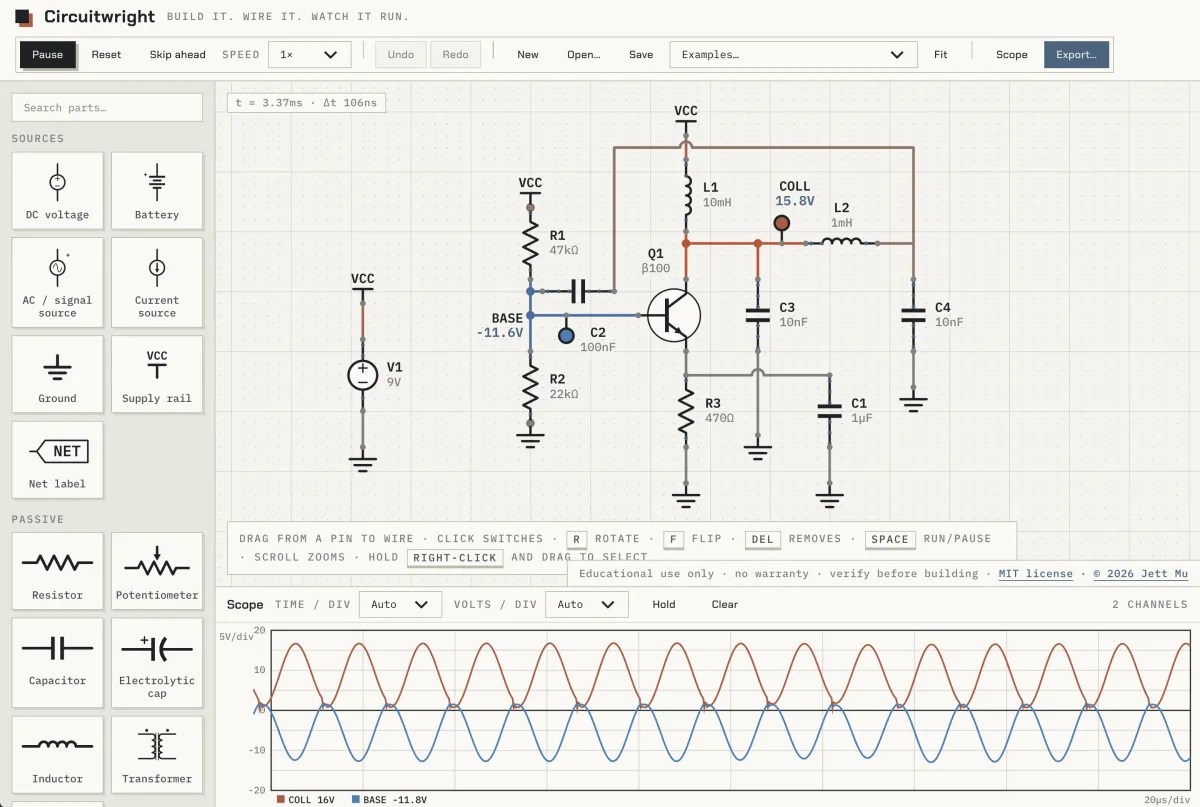Click the Export… button
Viewport: 1200px width, 807px height.
(x=1076, y=54)
